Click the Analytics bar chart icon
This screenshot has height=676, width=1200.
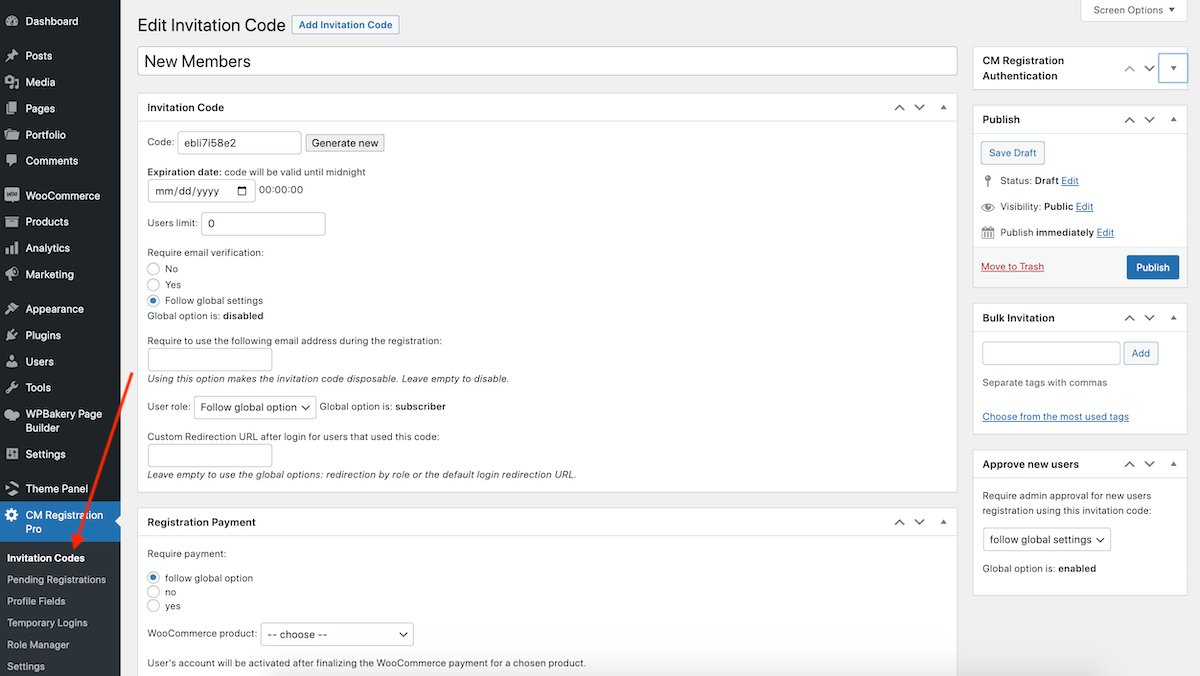(x=12, y=248)
